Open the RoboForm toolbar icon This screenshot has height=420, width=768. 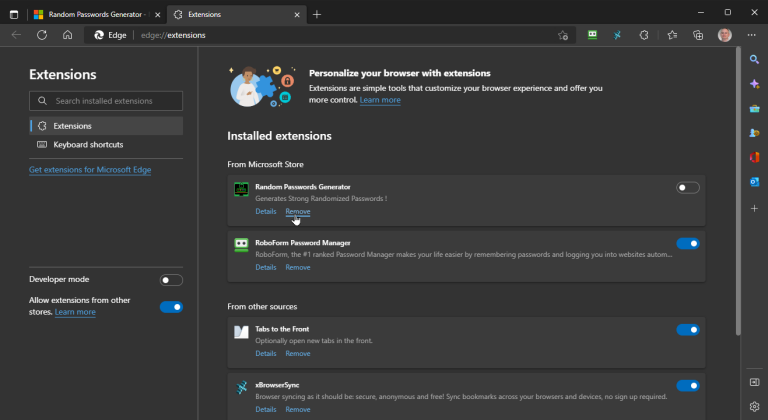coord(592,35)
